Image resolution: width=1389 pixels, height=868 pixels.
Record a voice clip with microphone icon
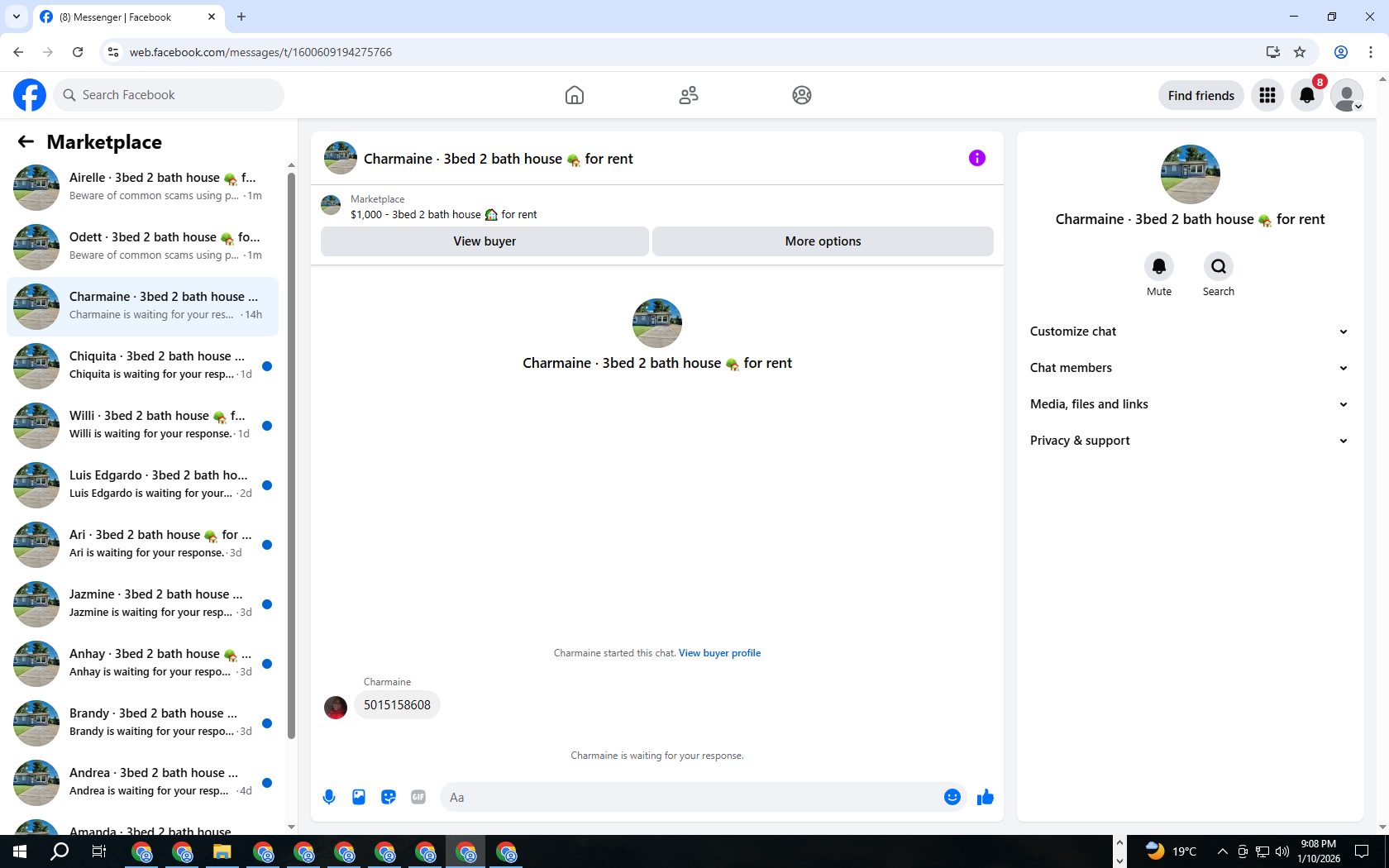(329, 797)
